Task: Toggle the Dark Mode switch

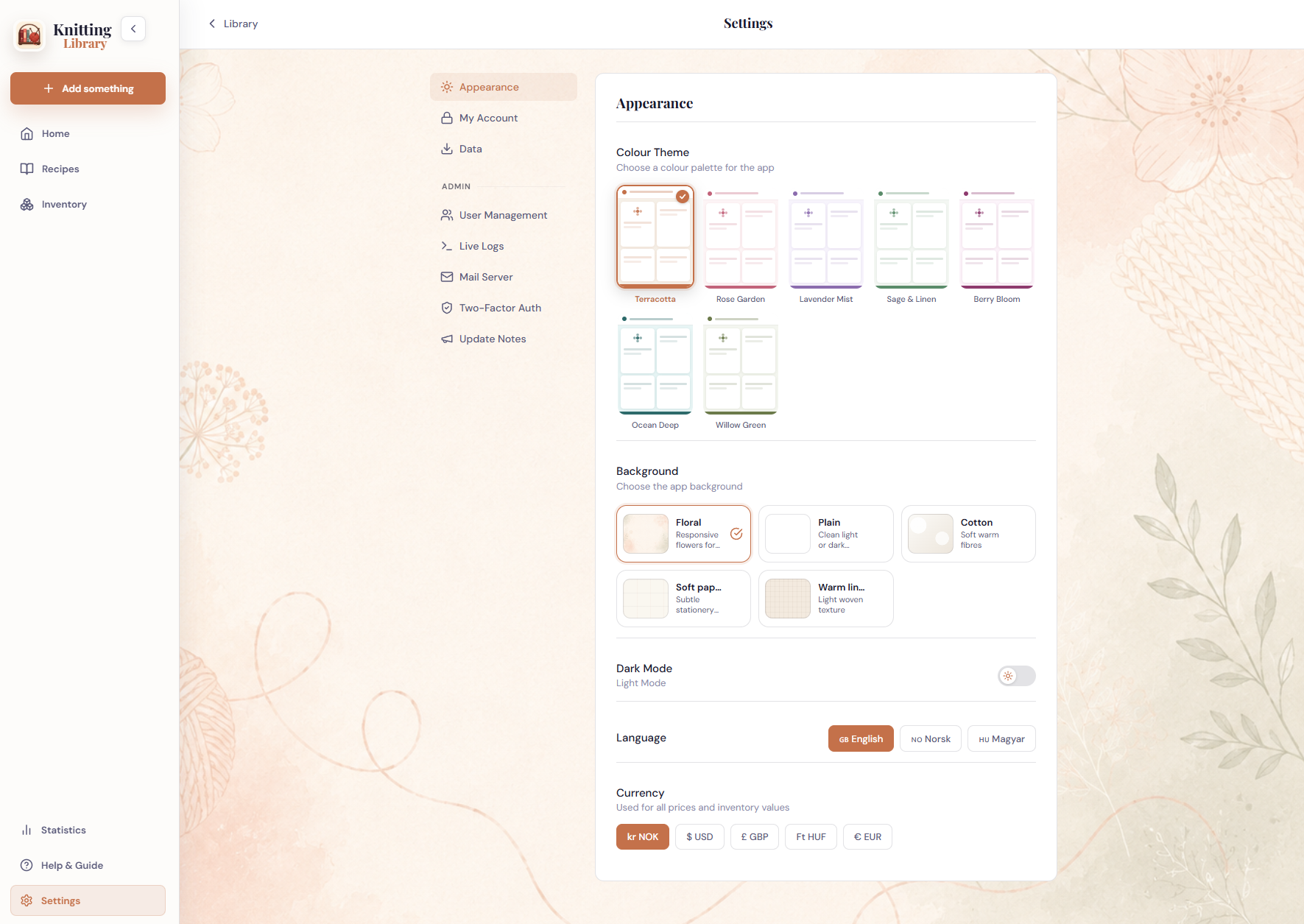Action: pos(1016,676)
